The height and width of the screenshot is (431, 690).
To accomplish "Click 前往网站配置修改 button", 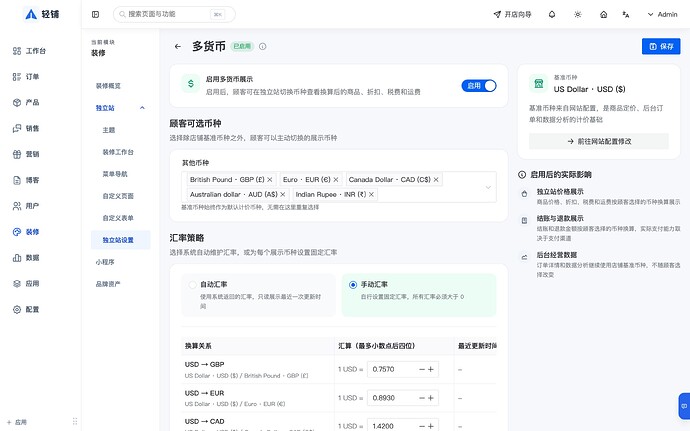I will [599, 141].
